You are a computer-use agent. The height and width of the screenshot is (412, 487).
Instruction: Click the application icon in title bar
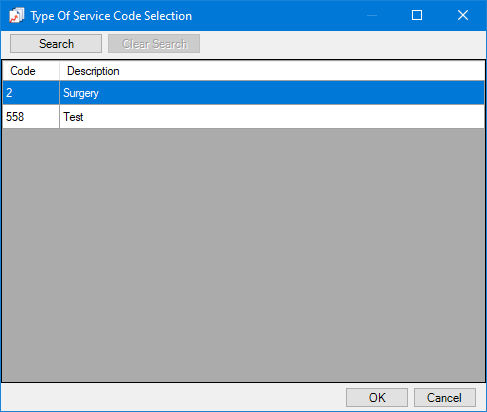(16, 16)
